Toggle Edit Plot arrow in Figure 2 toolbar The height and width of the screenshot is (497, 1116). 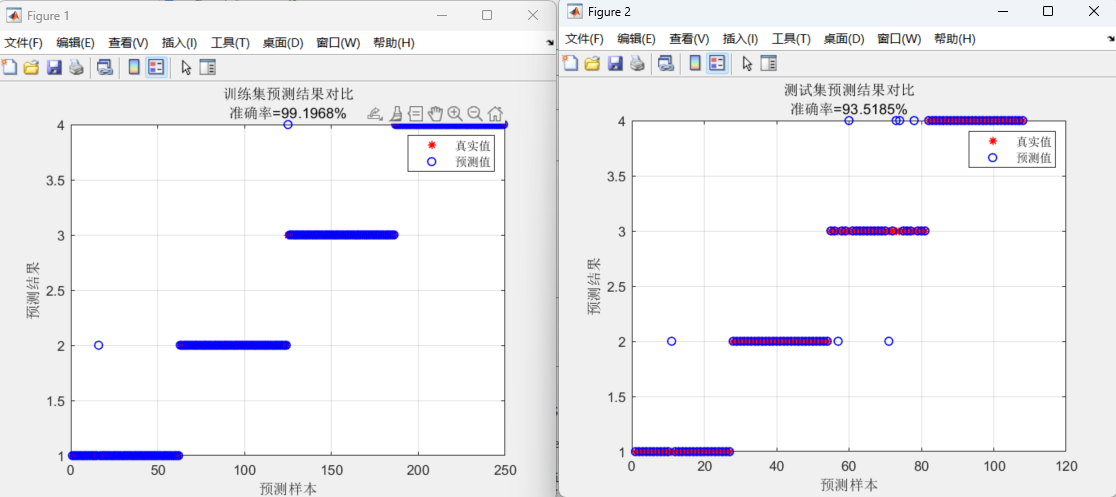pyautogui.click(x=746, y=63)
